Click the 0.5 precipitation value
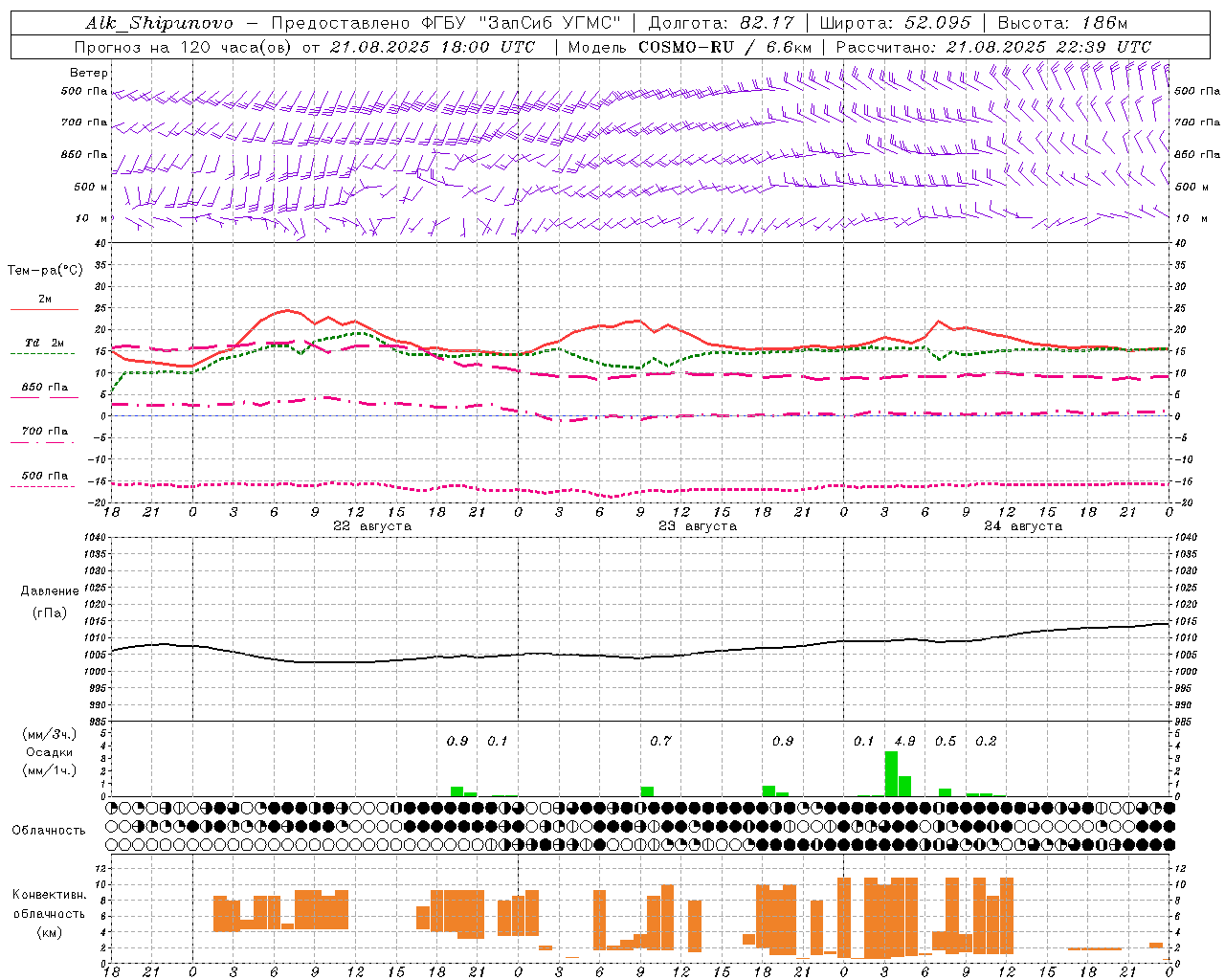The height and width of the screenshot is (980, 1225). [946, 741]
